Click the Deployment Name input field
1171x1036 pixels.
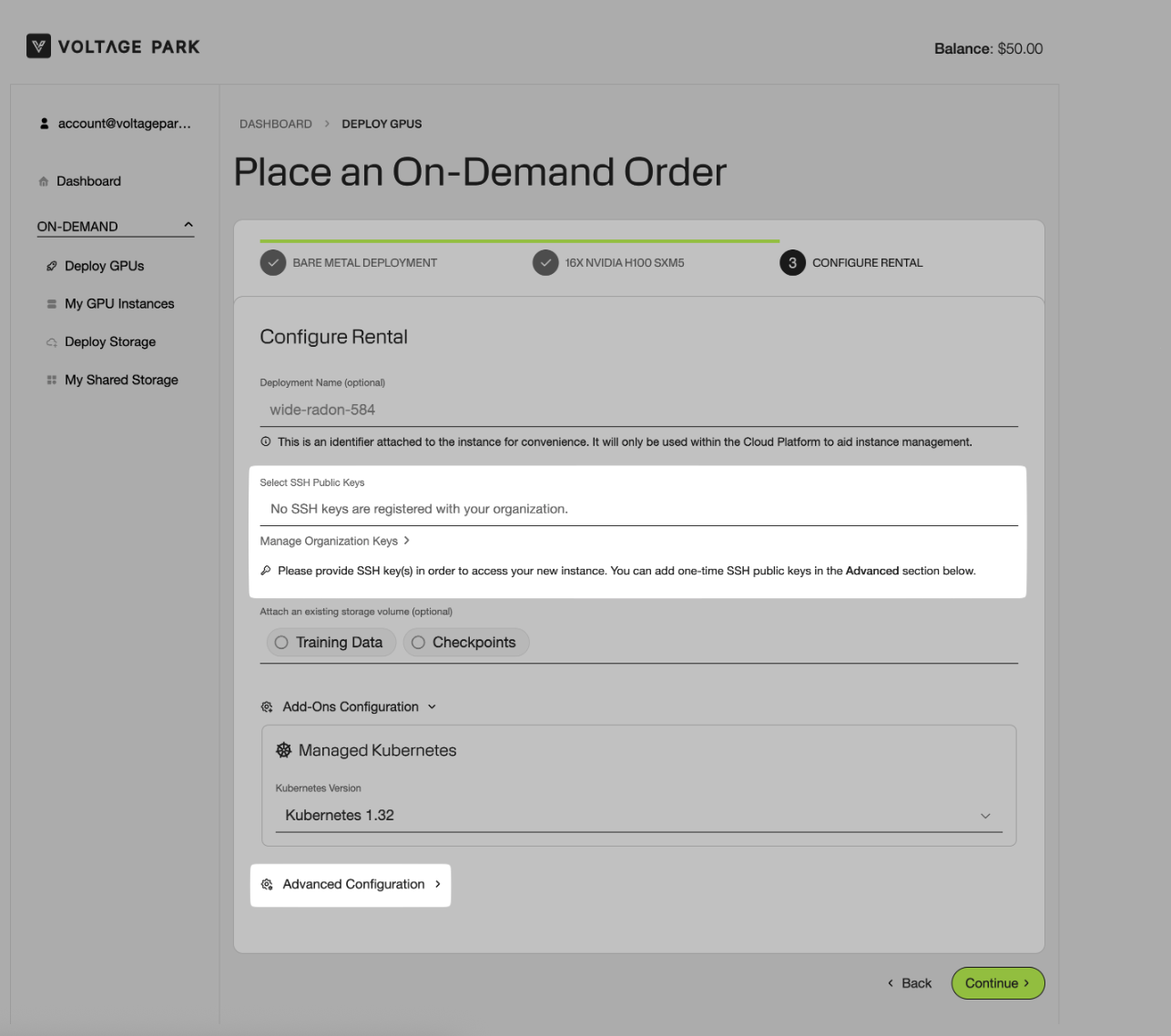coord(638,411)
